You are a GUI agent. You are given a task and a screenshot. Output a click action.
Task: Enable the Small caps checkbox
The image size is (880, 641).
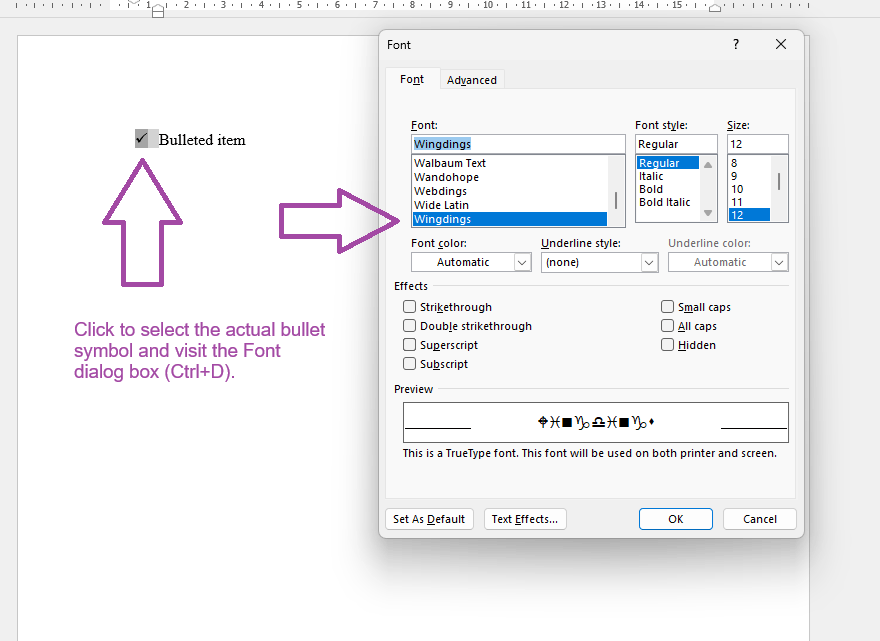pos(667,307)
